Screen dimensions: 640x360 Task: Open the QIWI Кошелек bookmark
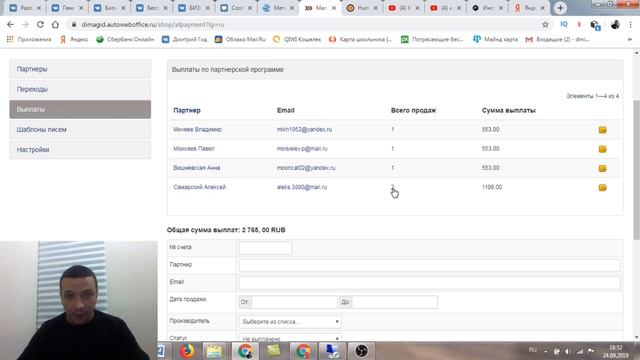tap(297, 39)
